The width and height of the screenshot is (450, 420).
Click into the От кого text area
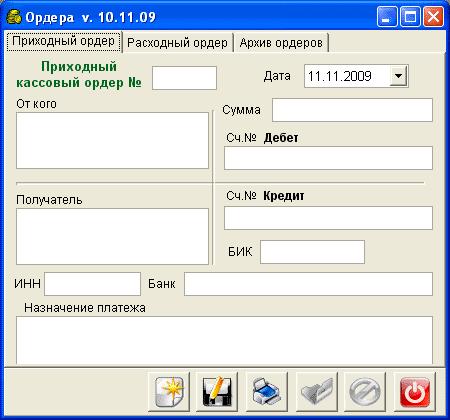click(112, 141)
